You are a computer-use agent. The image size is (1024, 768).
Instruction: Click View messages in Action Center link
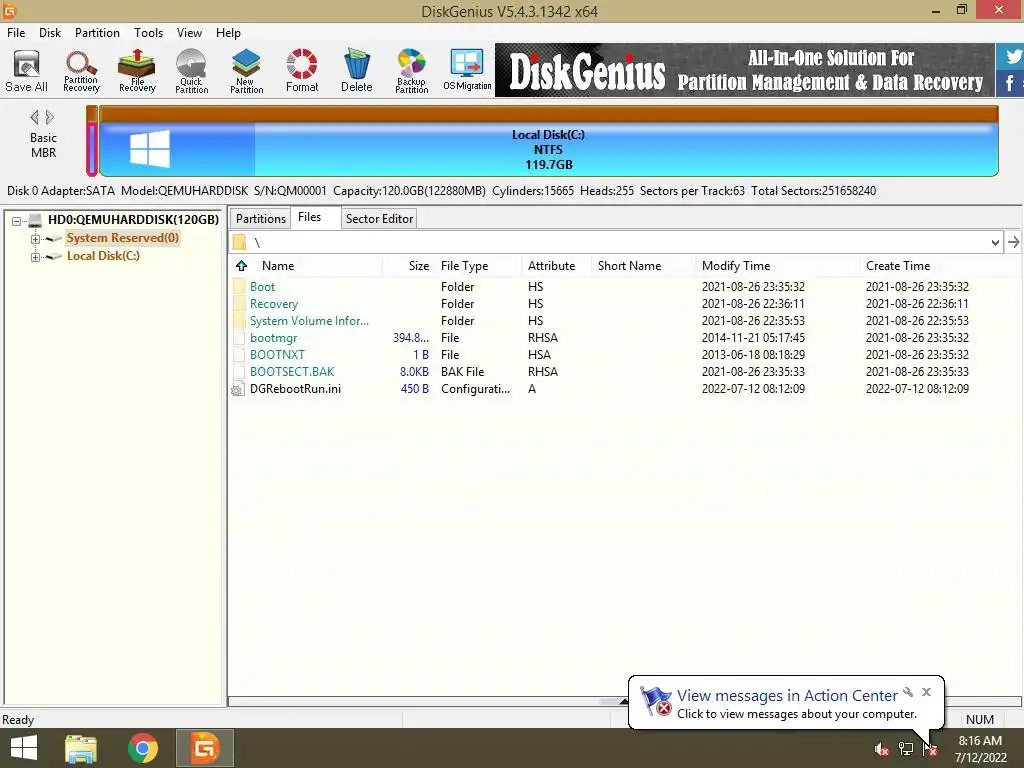pyautogui.click(x=787, y=696)
